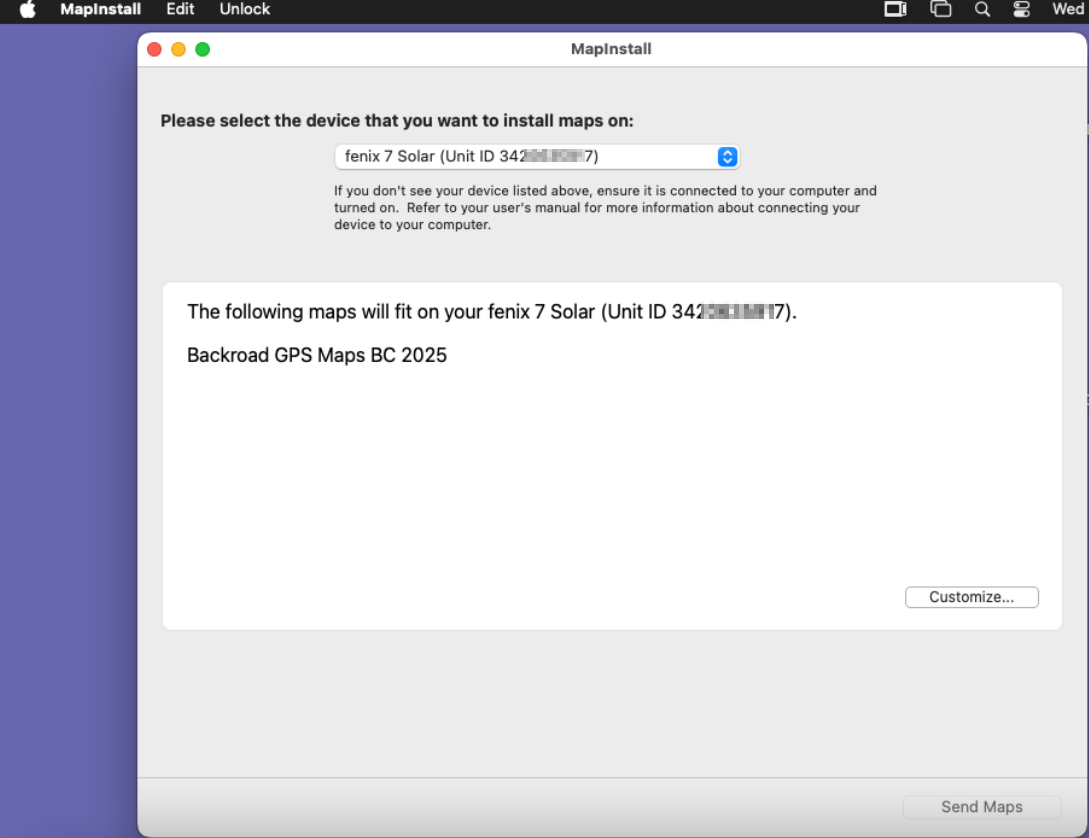Open the Unlock menu
1089x838 pixels.
(244, 10)
